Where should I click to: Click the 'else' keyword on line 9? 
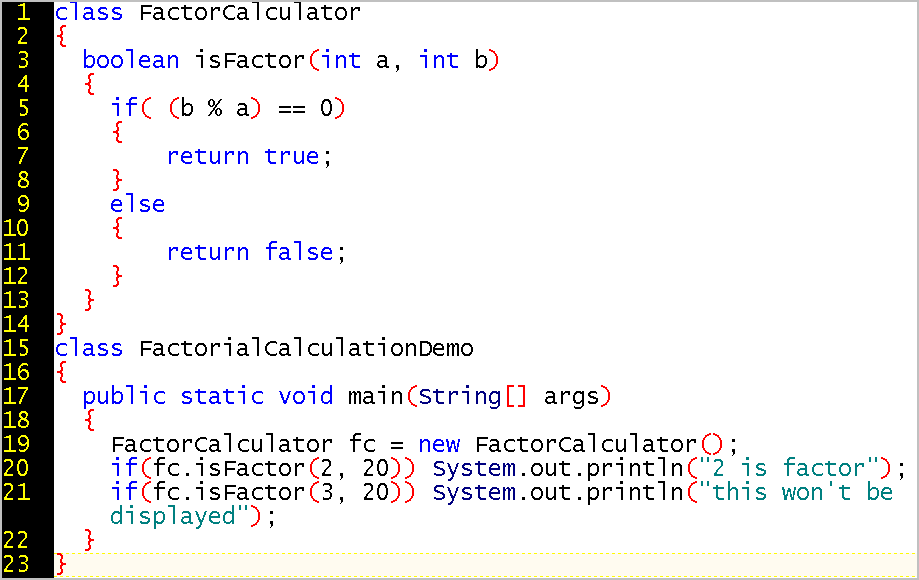(138, 204)
